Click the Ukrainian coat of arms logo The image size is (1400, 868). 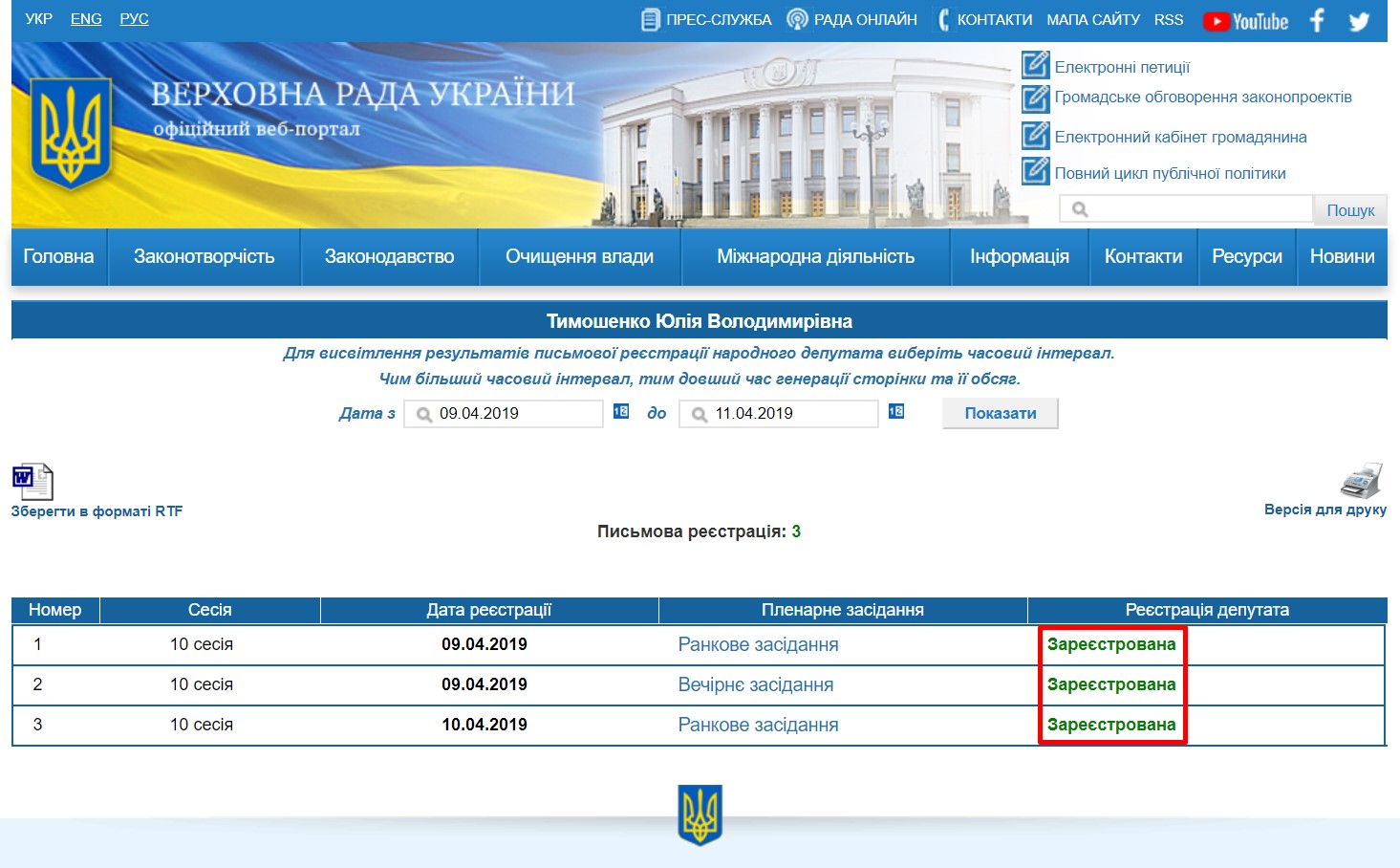69,134
